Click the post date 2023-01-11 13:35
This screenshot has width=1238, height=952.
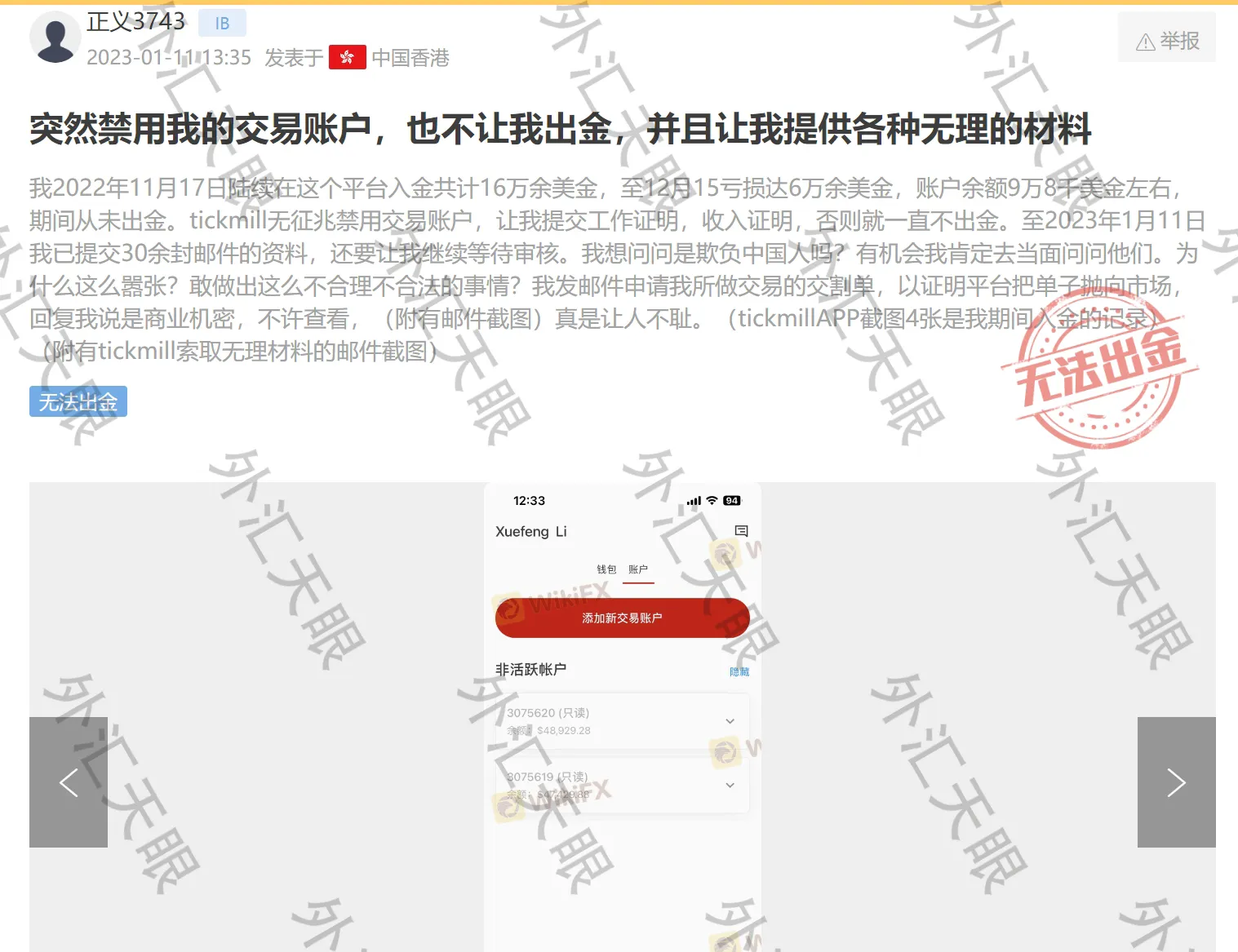click(x=169, y=58)
